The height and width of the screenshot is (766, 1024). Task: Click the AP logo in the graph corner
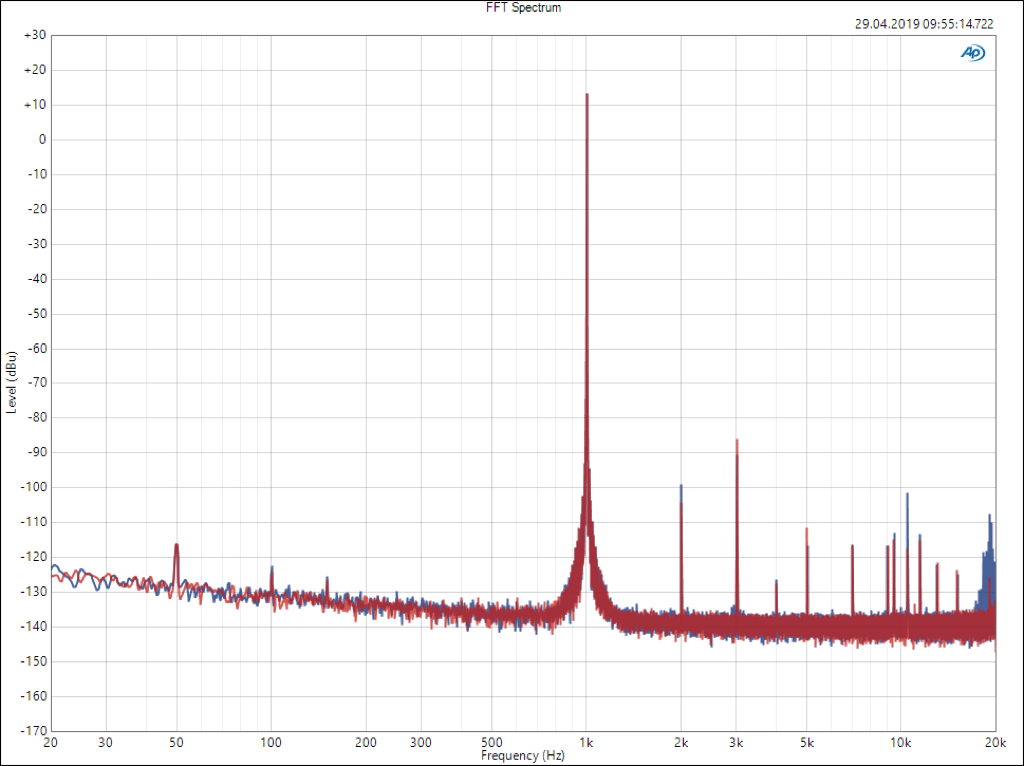click(x=971, y=53)
